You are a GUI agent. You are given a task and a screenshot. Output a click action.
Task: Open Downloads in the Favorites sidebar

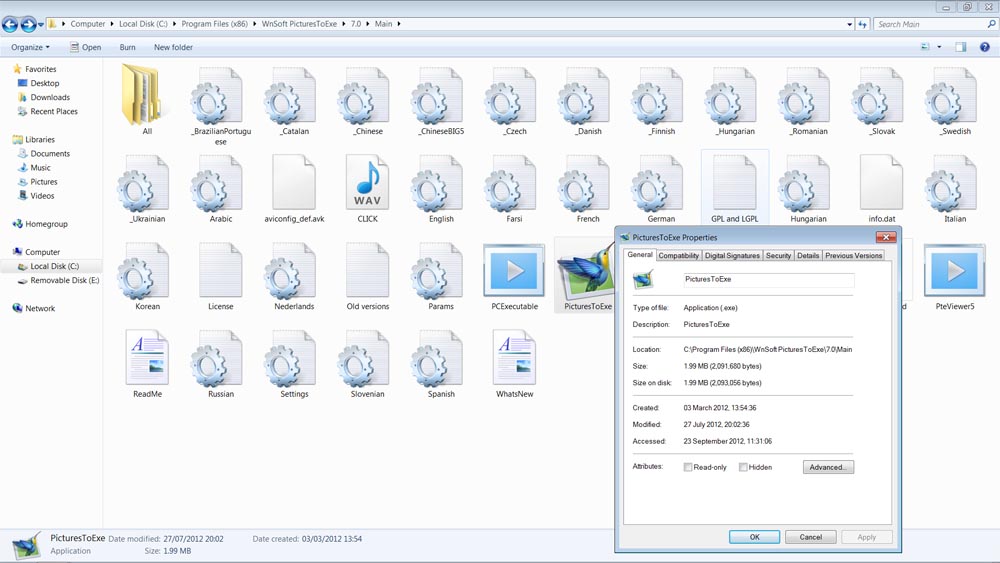click(x=50, y=98)
